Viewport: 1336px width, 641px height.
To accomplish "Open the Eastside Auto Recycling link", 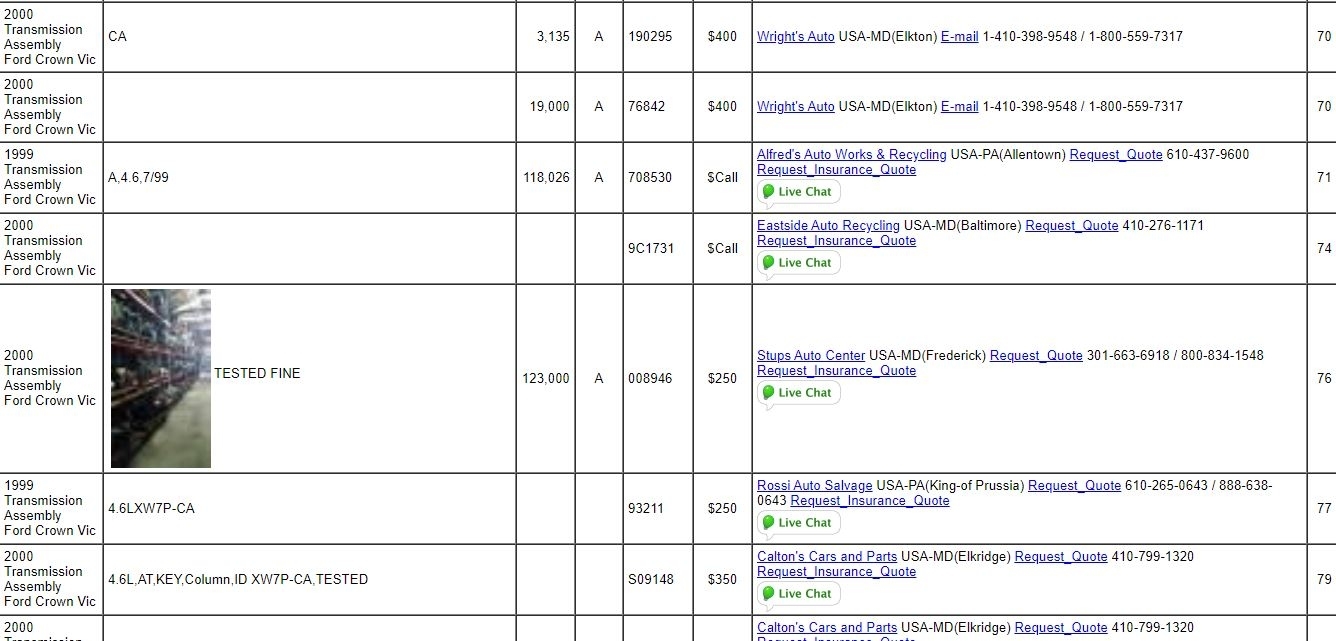I will (x=828, y=226).
